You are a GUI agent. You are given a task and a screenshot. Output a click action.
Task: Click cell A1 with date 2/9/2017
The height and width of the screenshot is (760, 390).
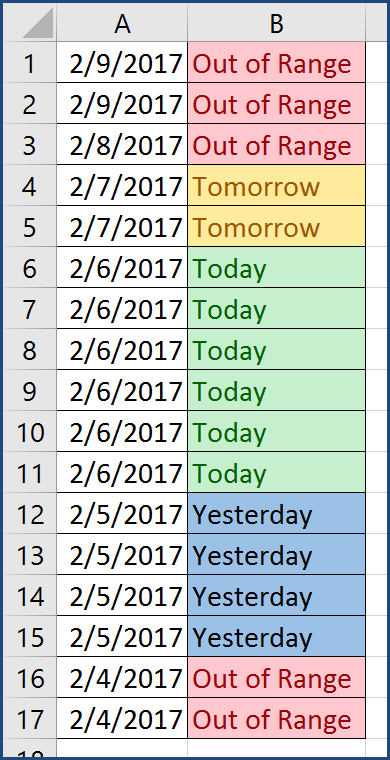pos(122,63)
